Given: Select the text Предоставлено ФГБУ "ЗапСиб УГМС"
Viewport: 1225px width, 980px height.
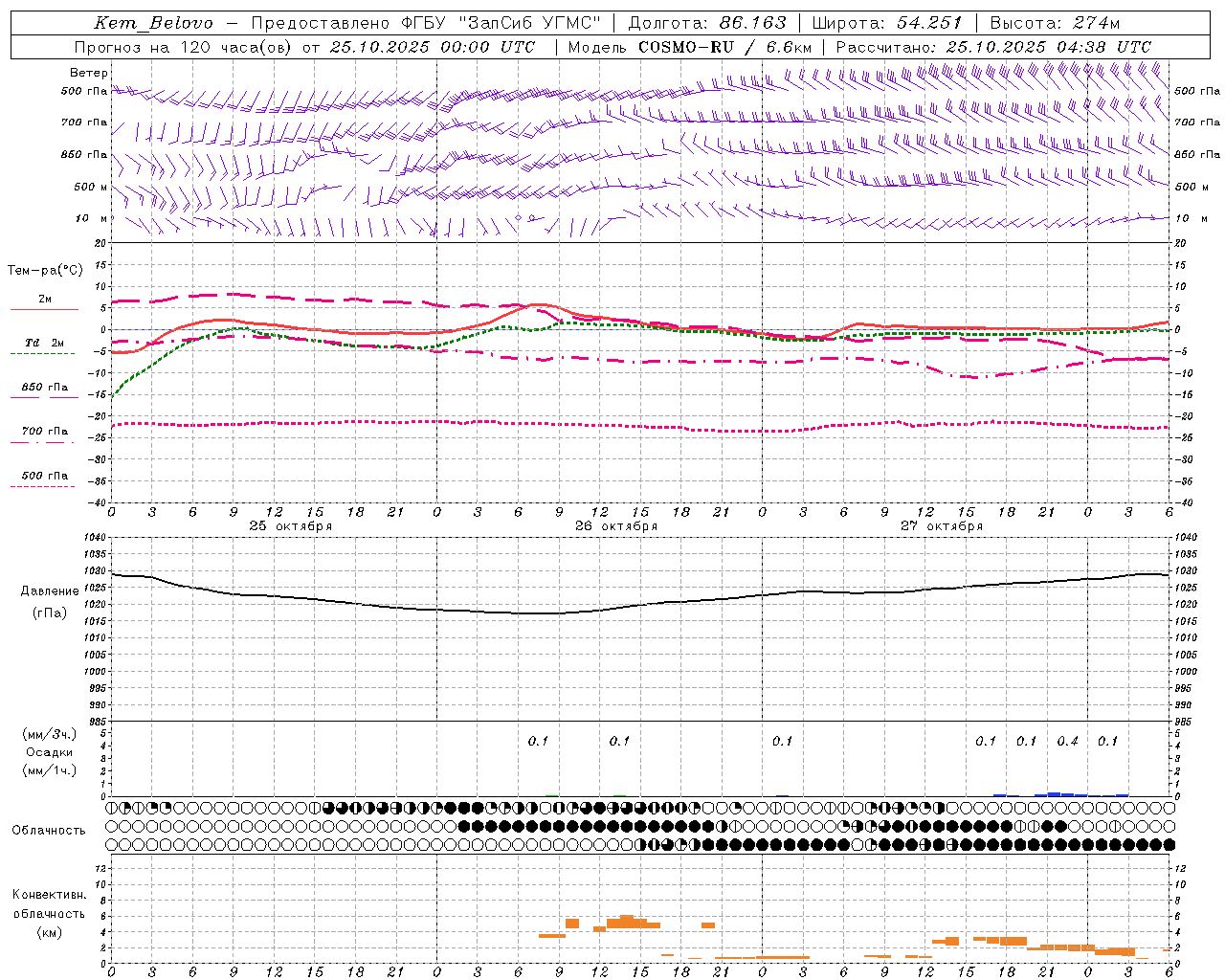Looking at the screenshot, I should (425, 23).
